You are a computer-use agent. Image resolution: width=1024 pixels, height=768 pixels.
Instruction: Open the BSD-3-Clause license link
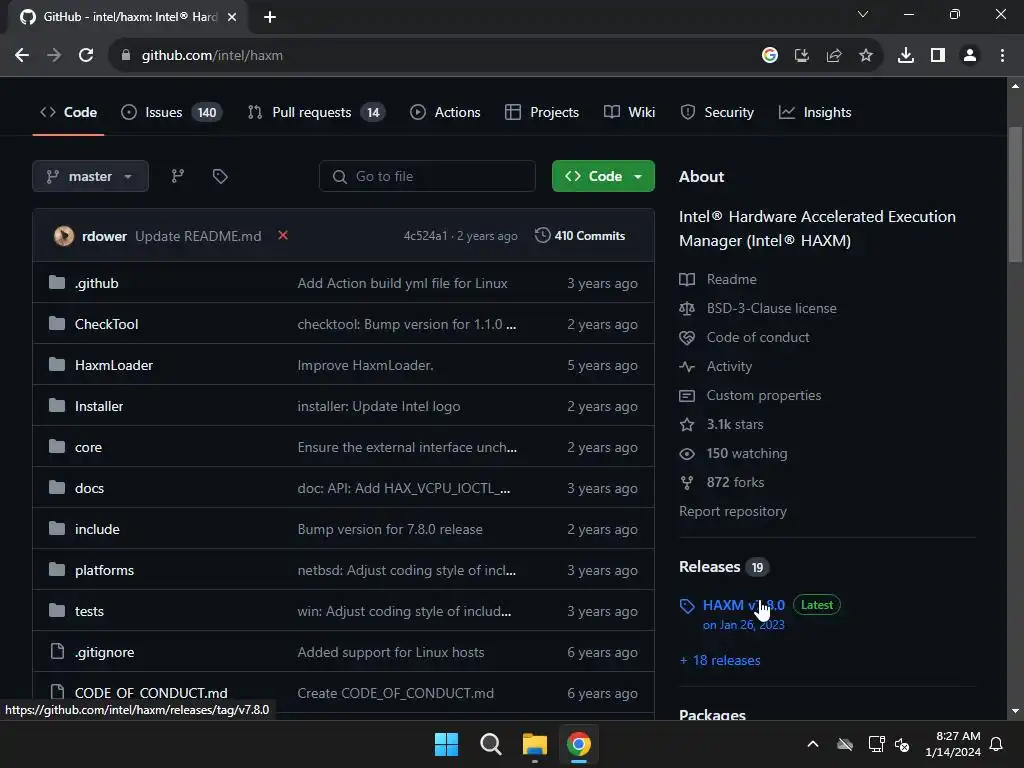point(758,308)
